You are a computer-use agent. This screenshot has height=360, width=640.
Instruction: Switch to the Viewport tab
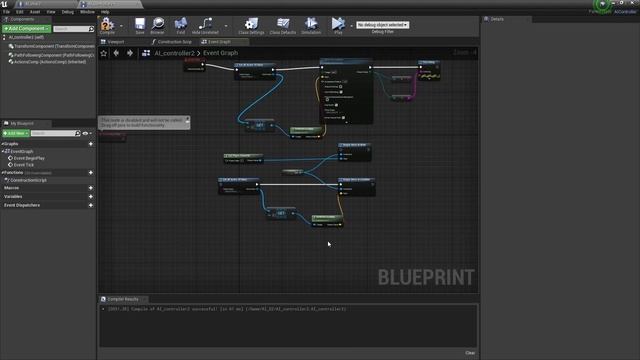[x=116, y=42]
